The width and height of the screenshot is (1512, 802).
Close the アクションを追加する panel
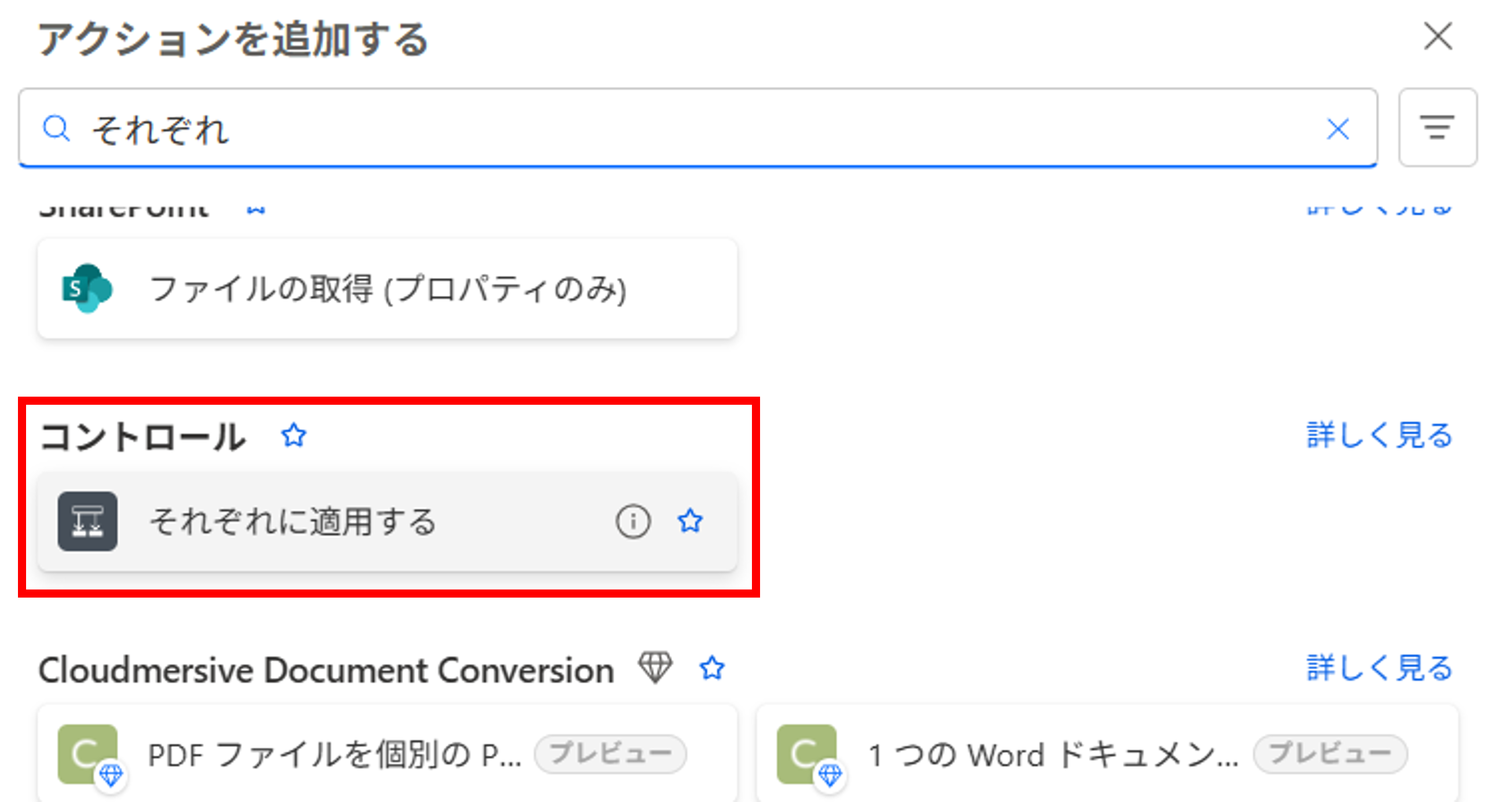click(x=1438, y=37)
